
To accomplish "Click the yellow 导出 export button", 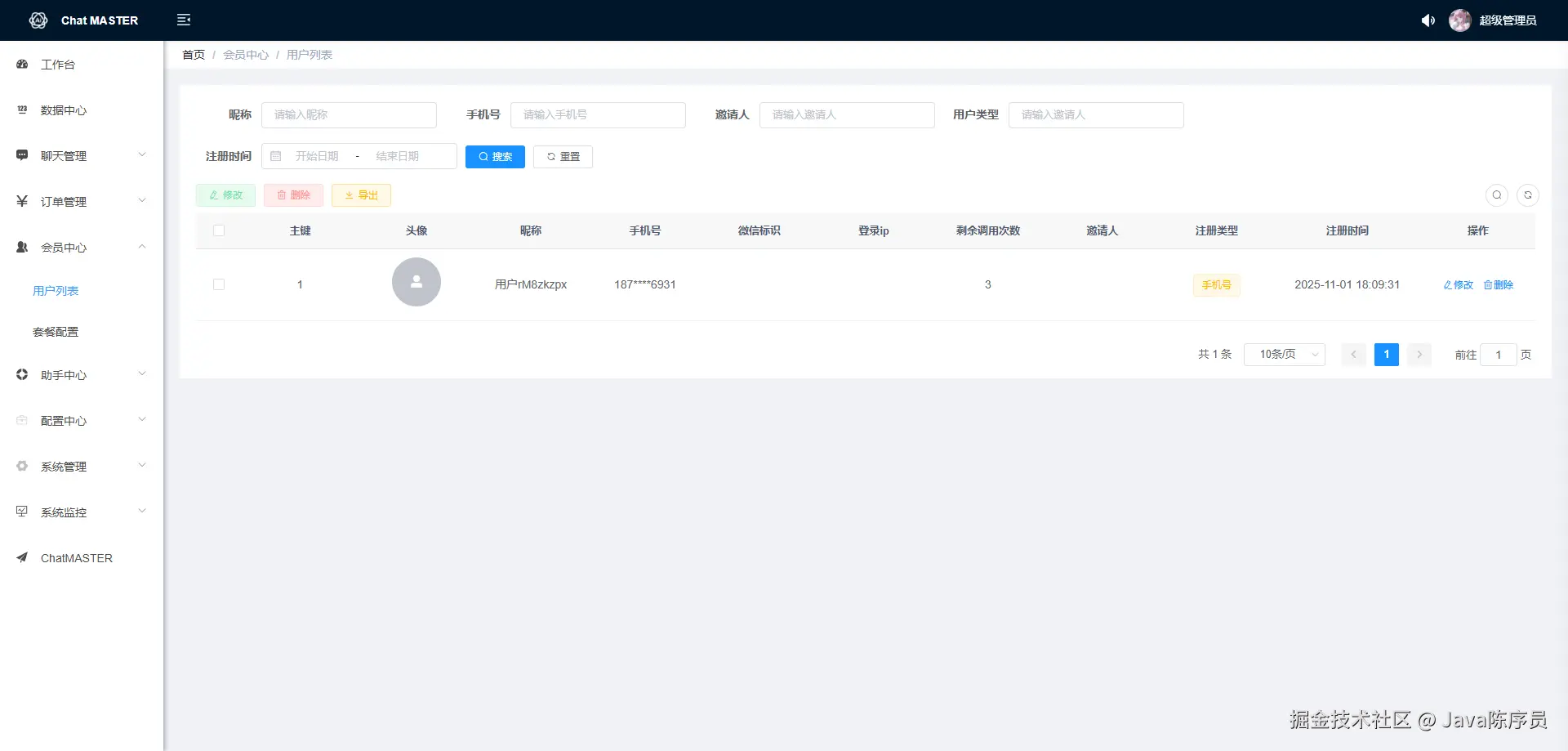I will tap(361, 195).
